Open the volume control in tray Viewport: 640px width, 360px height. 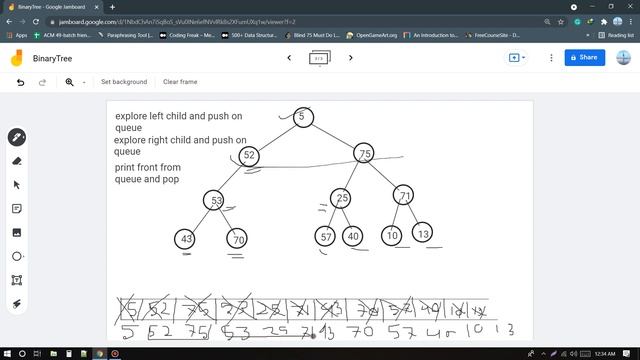(x=574, y=353)
